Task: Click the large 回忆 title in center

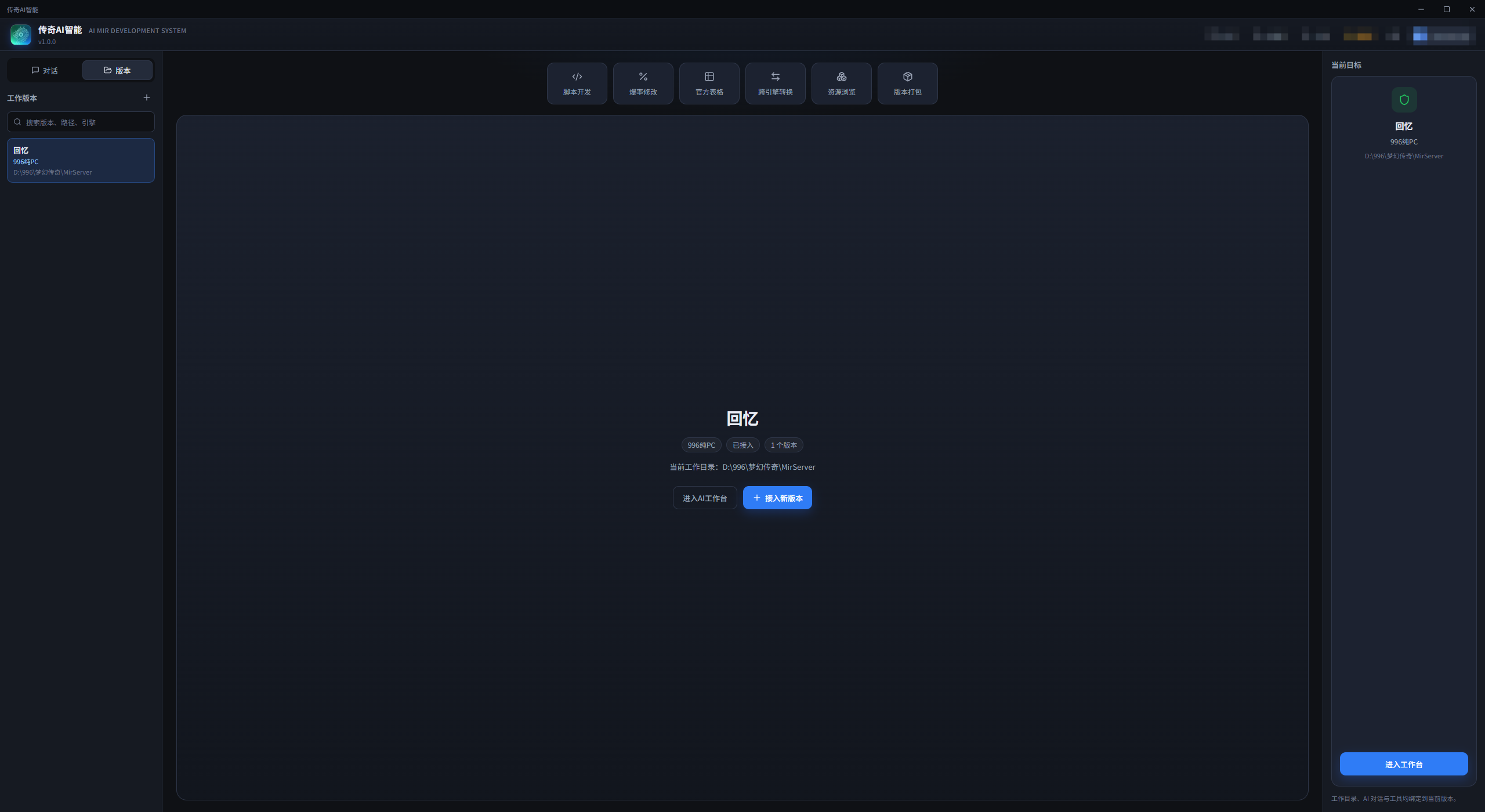Action: (x=742, y=418)
